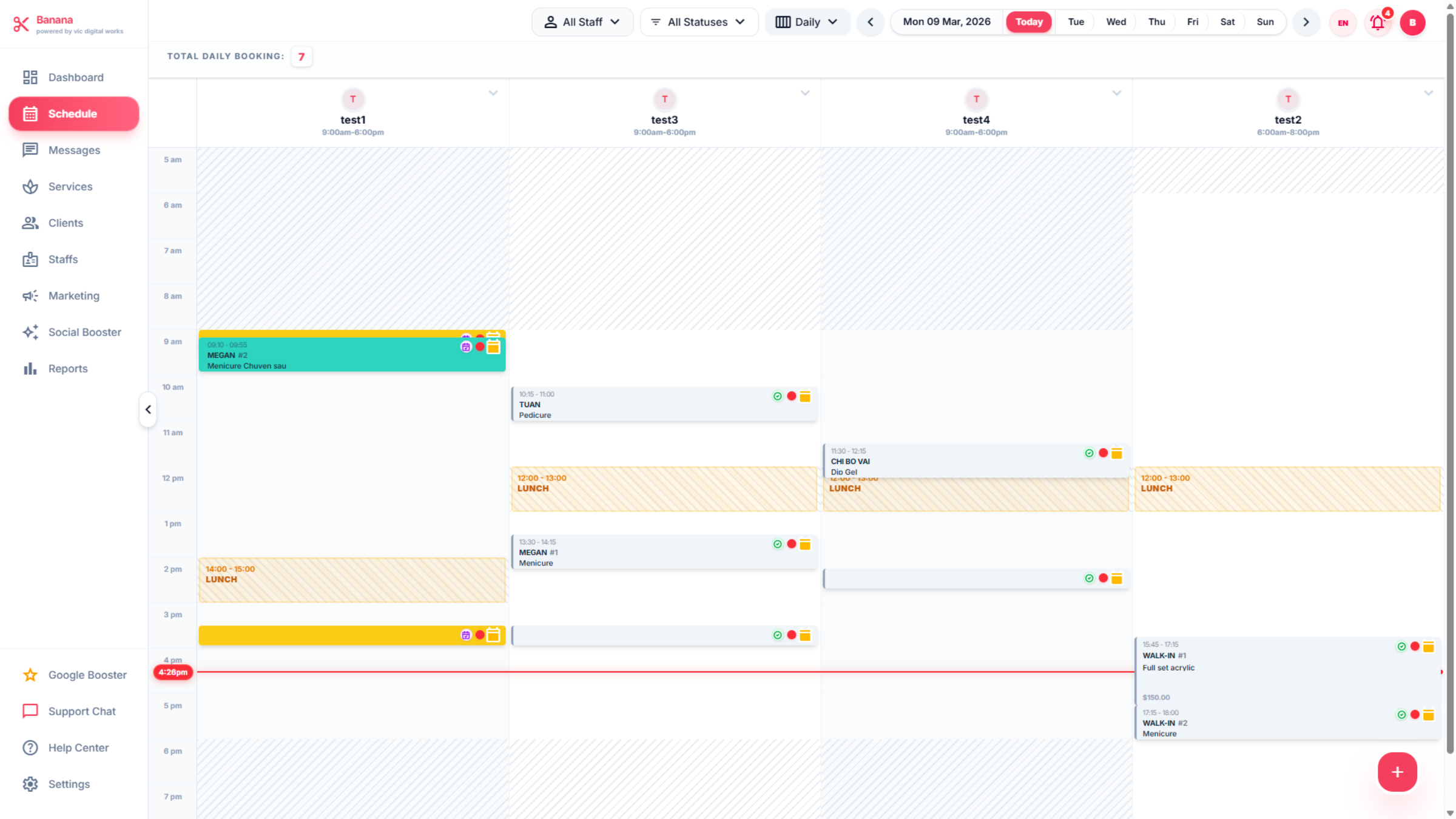The width and height of the screenshot is (1456, 819).
Task: Open Reports from the sidebar menu
Action: 68,368
